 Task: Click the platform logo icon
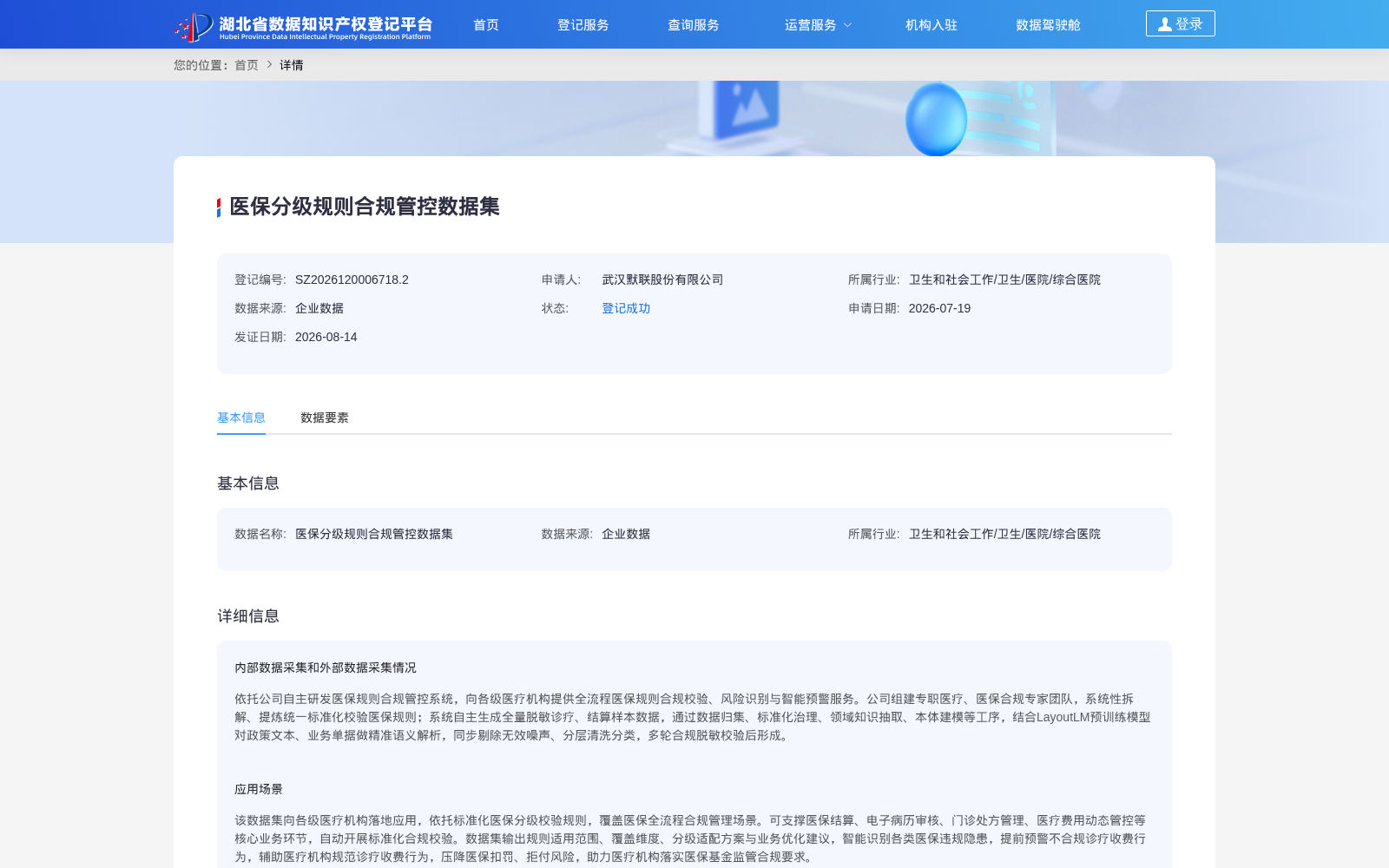point(194,26)
